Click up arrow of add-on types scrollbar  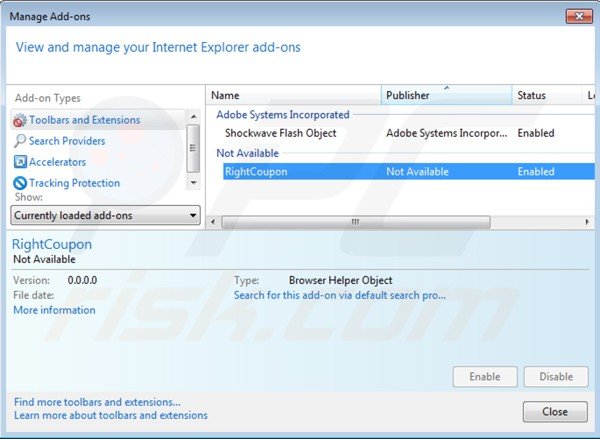pyautogui.click(x=193, y=116)
